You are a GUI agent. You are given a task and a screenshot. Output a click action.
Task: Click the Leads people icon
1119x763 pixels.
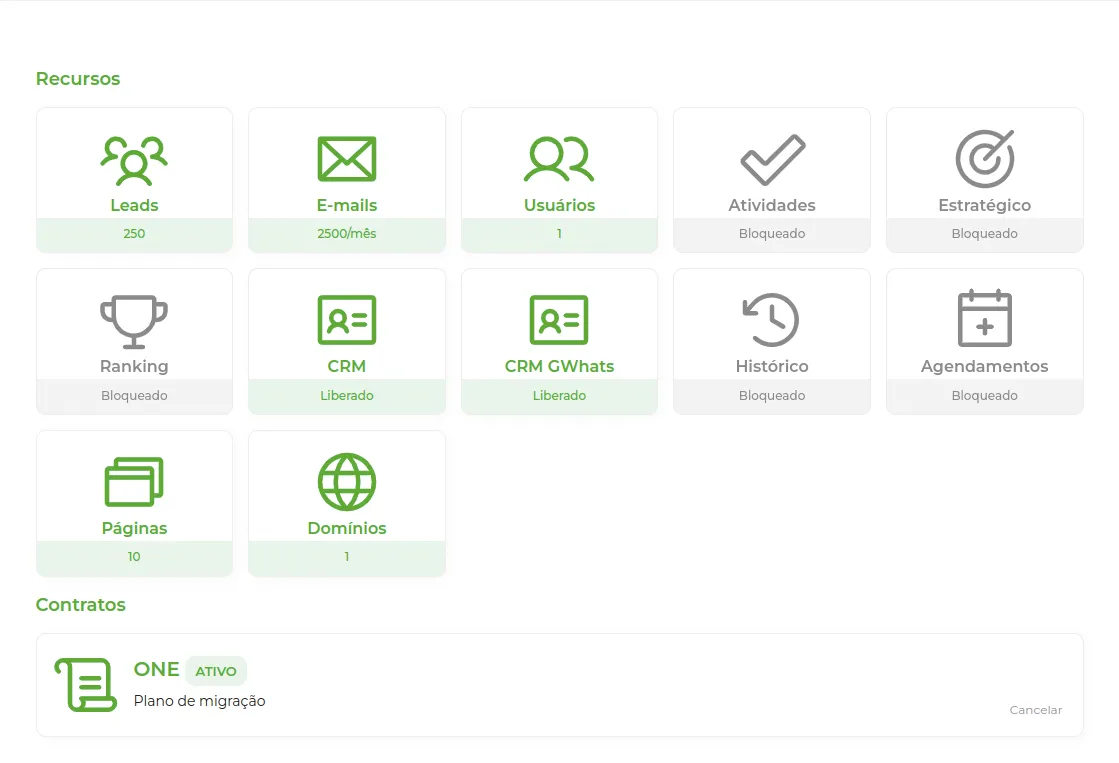pyautogui.click(x=134, y=160)
